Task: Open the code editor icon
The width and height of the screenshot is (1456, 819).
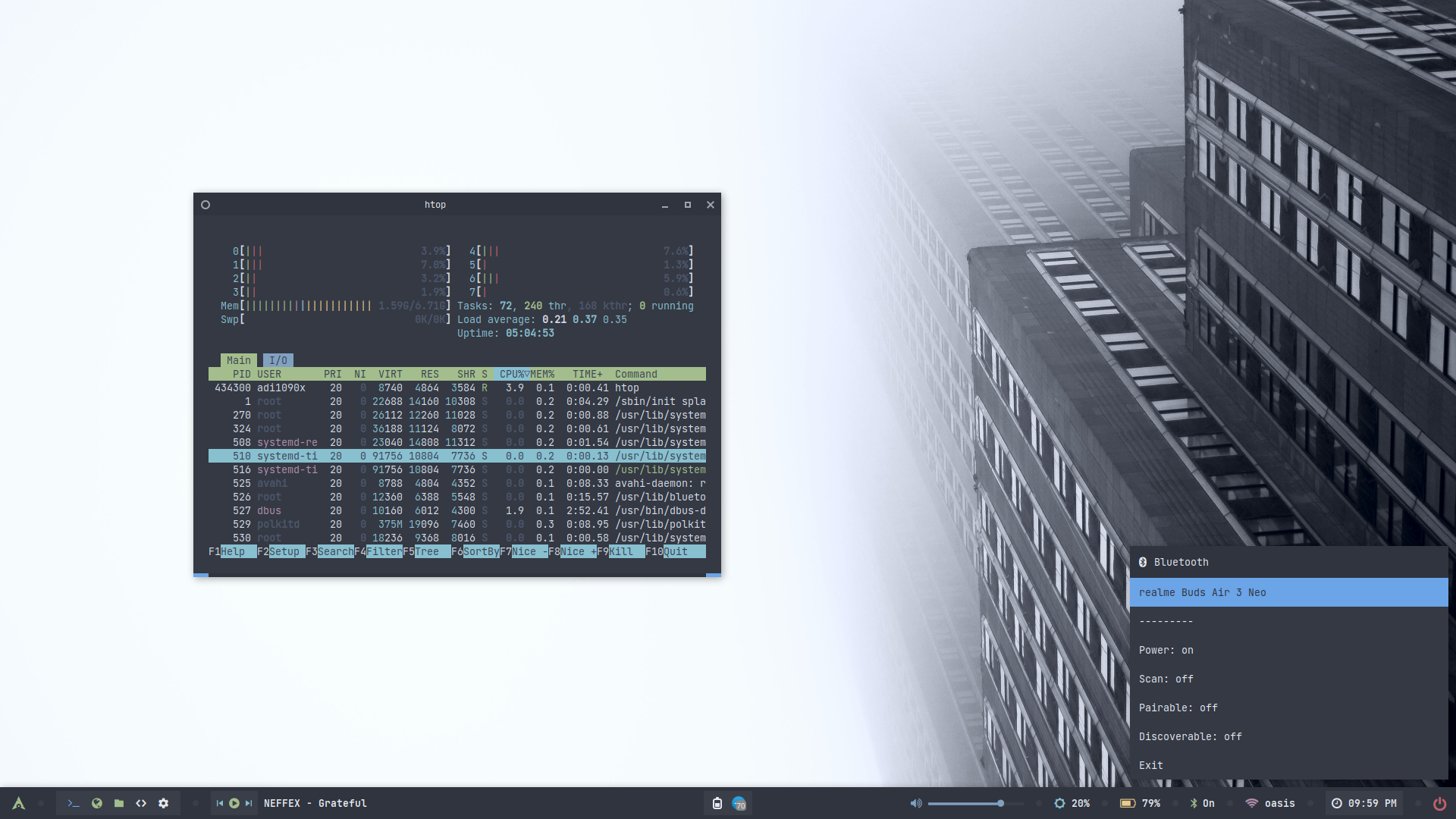Action: [x=141, y=803]
